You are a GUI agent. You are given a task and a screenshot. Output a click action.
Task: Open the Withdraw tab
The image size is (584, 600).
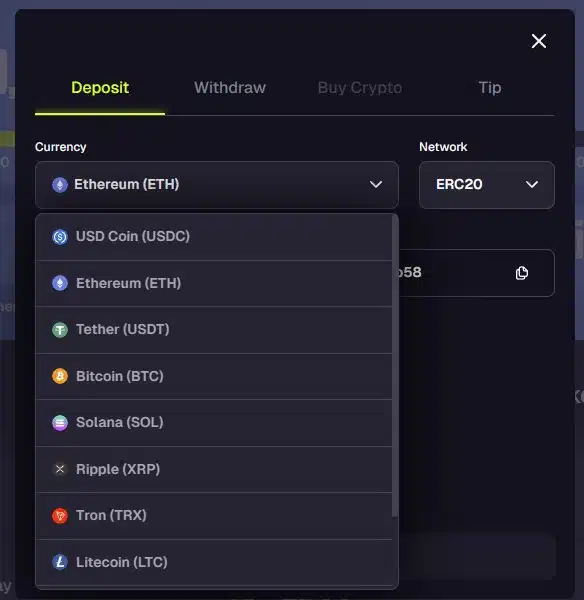coord(230,88)
